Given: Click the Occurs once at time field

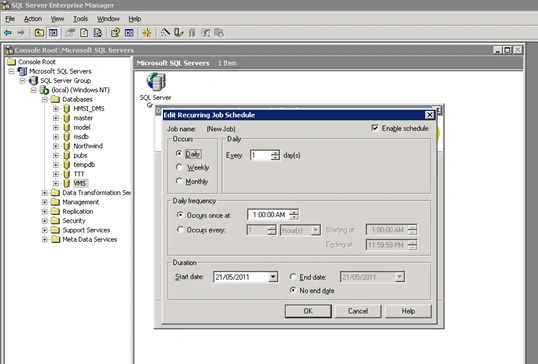Looking at the screenshot, I should 268,215.
